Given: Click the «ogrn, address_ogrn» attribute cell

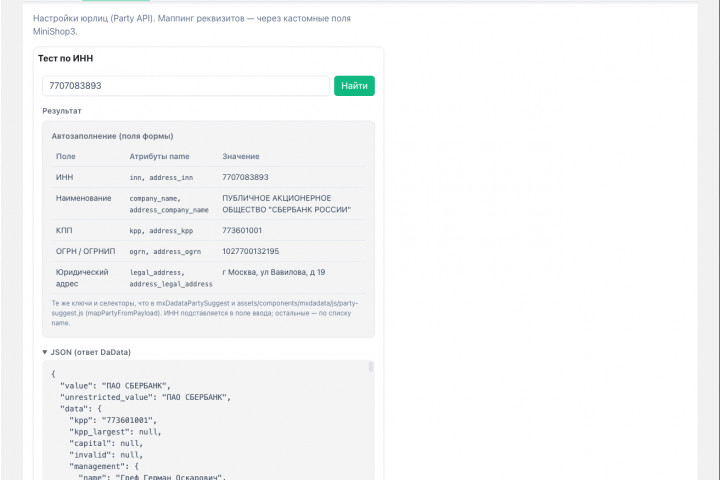Looking at the screenshot, I should point(165,251).
